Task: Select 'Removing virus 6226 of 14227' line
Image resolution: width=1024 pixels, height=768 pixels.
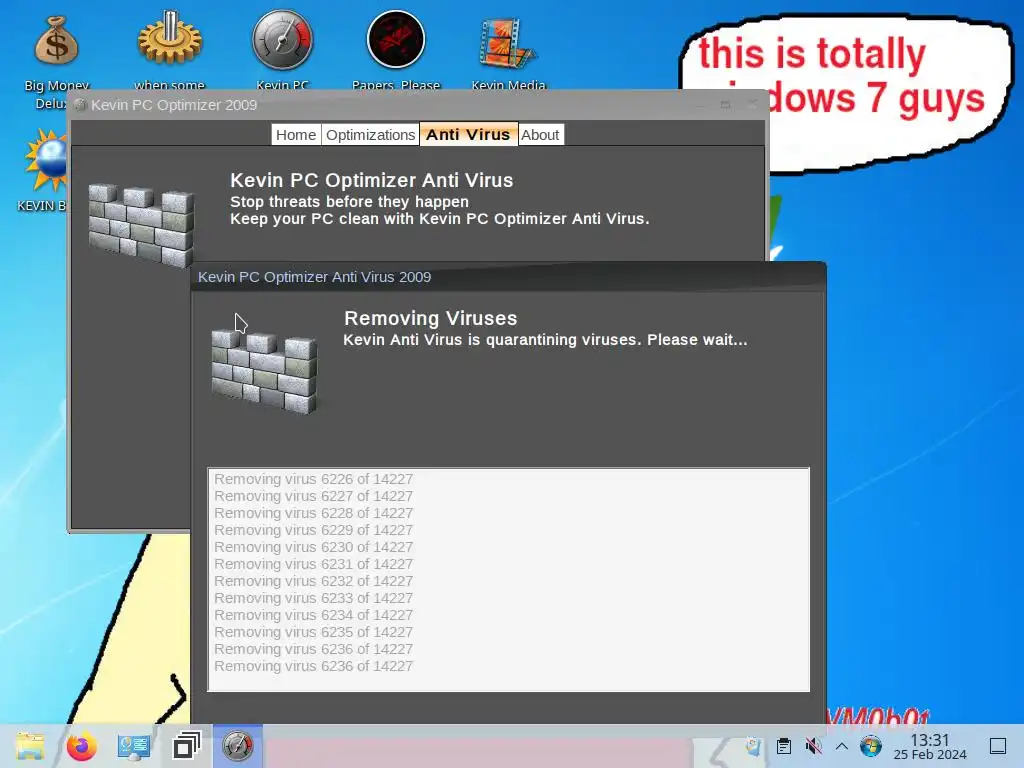Action: pyautogui.click(x=313, y=479)
